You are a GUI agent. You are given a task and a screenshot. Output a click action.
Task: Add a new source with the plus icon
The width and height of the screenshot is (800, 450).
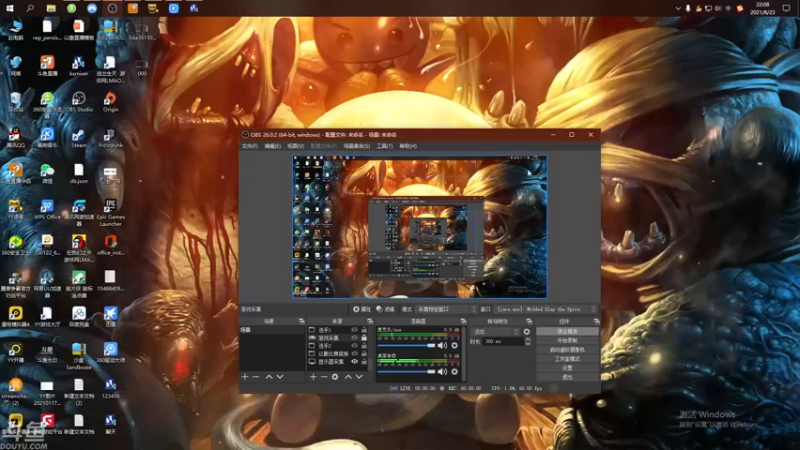313,377
